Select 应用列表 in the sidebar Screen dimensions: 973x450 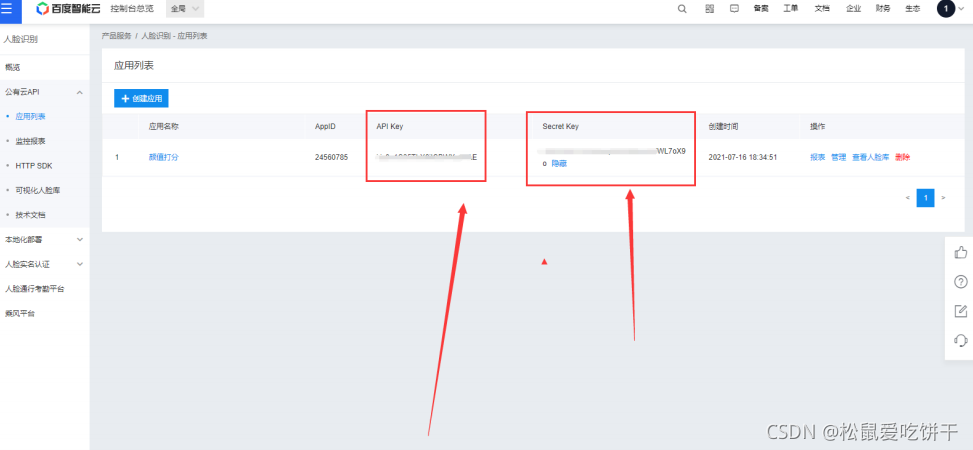click(x=30, y=116)
